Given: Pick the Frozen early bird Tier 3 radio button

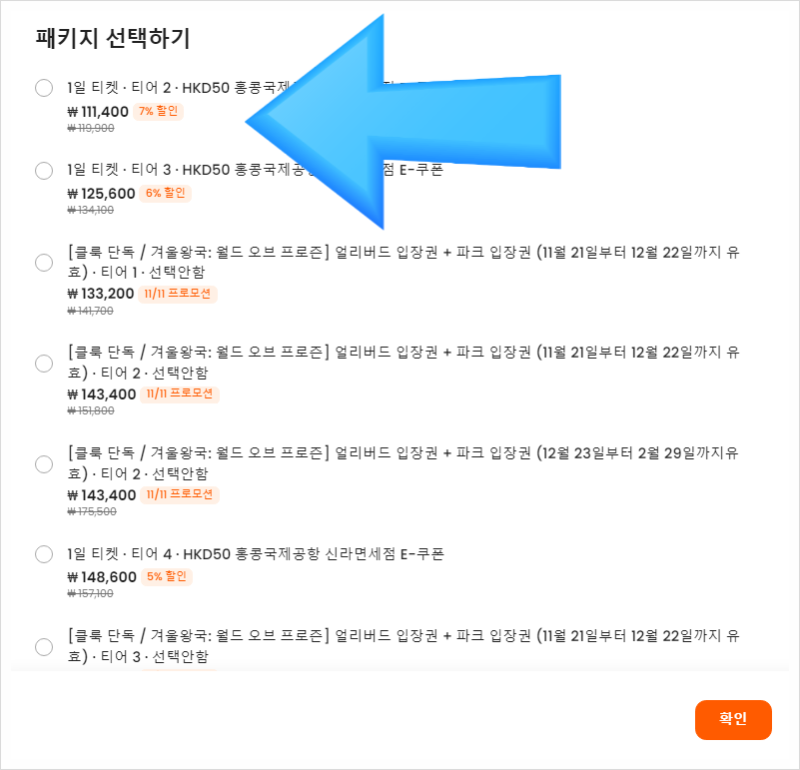Looking at the screenshot, I should [x=44, y=646].
